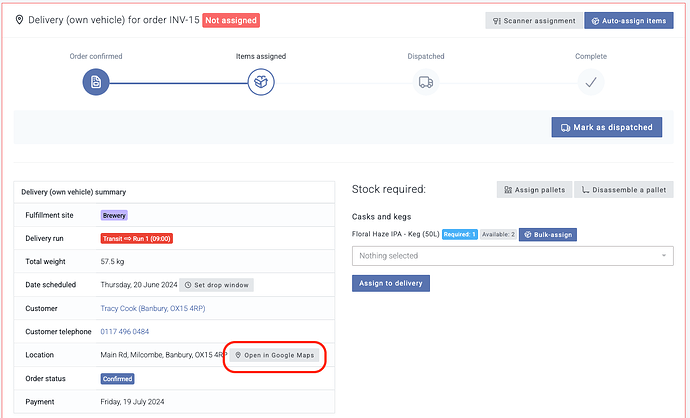Select the Thursday, 20 June 2024 date
690x418 pixels.
(139, 285)
